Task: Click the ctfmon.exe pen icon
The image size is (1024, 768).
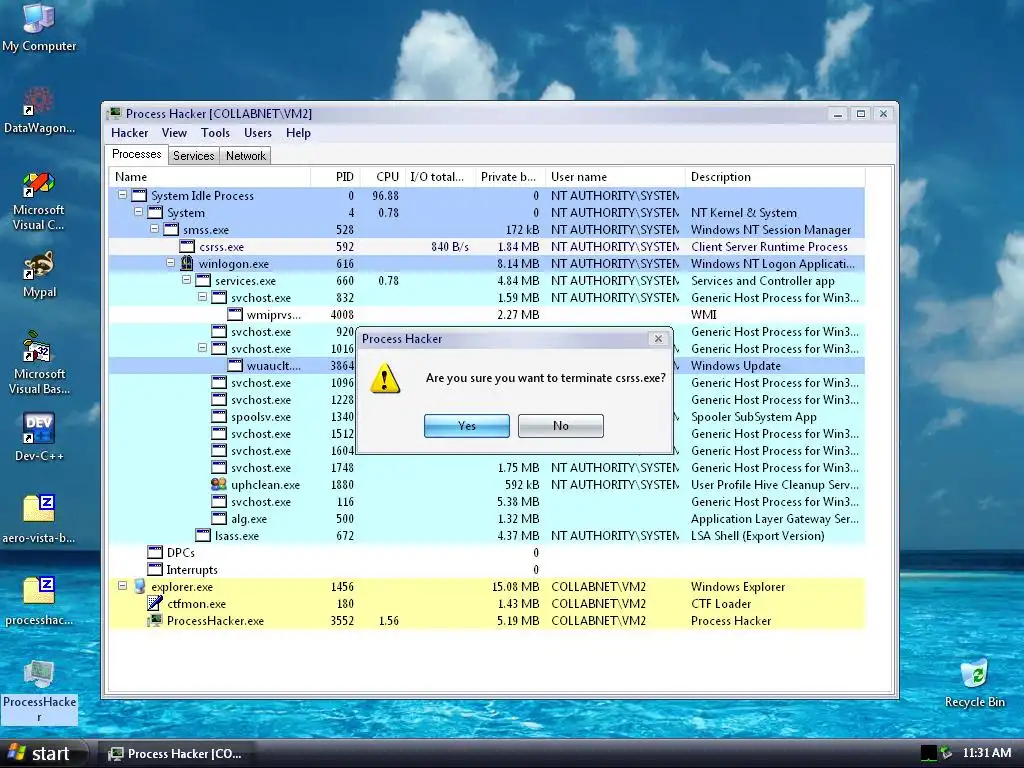Action: pos(155,603)
